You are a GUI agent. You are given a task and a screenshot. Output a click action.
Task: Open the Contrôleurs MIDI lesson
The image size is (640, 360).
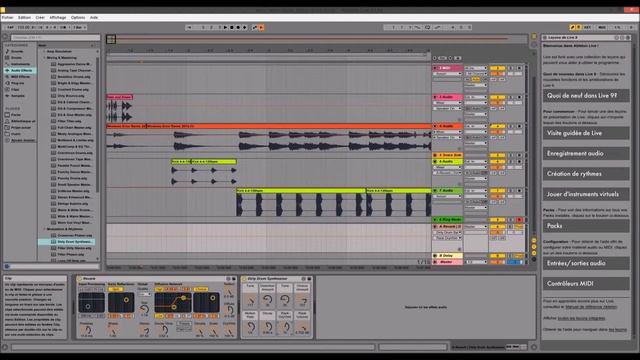[x=586, y=284]
